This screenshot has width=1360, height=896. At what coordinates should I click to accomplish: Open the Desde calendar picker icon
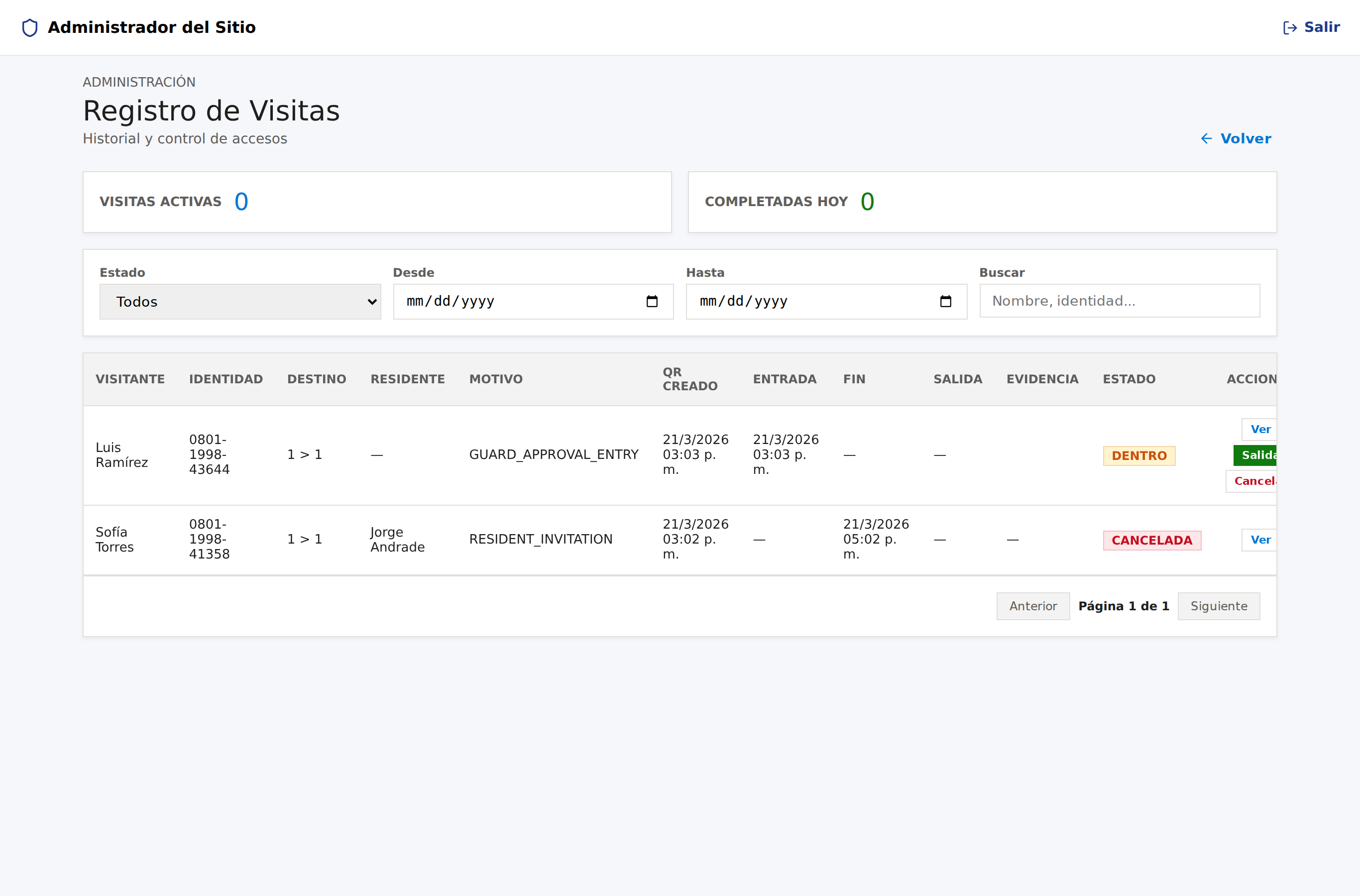pos(652,301)
